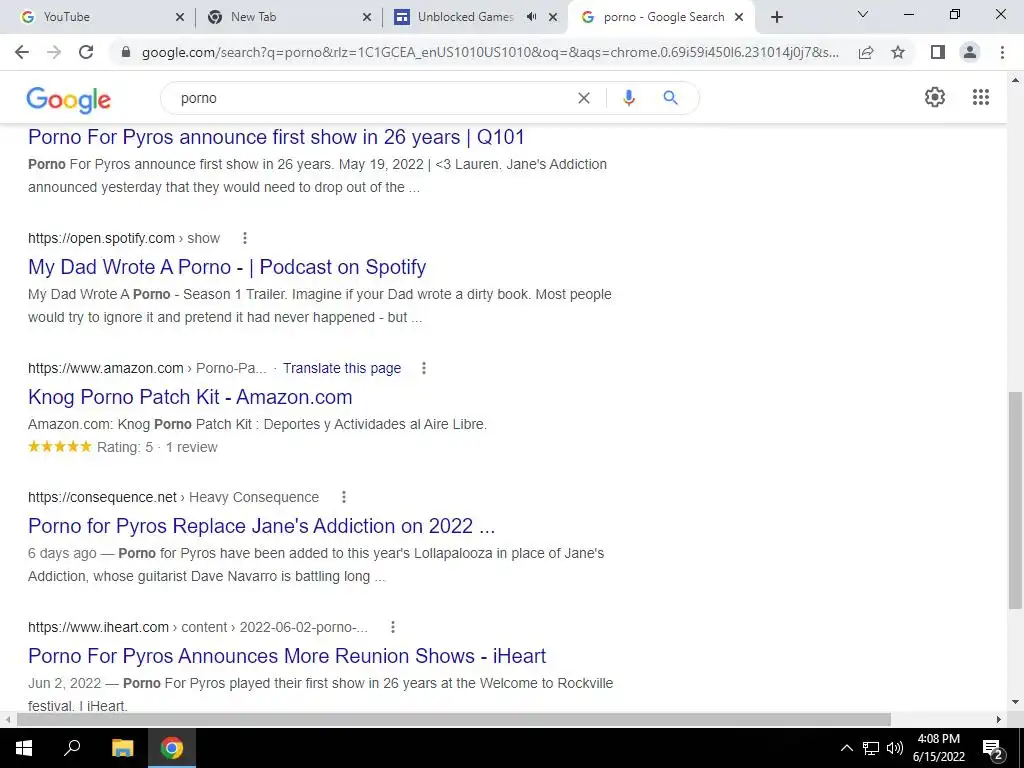Image resolution: width=1024 pixels, height=768 pixels.
Task: Open more options for the Amazon result
Action: point(424,368)
